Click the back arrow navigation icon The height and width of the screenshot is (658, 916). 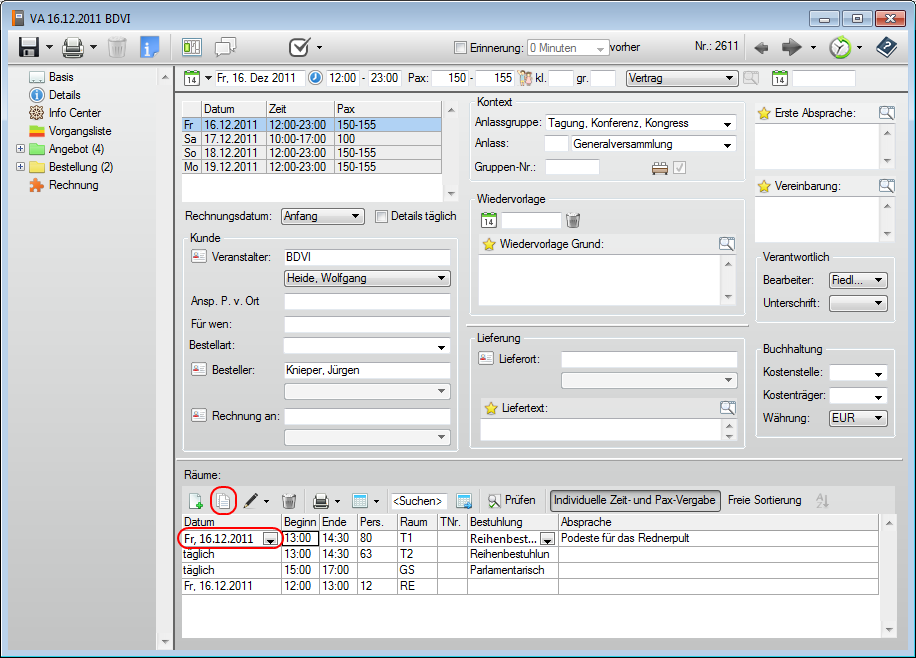click(762, 47)
